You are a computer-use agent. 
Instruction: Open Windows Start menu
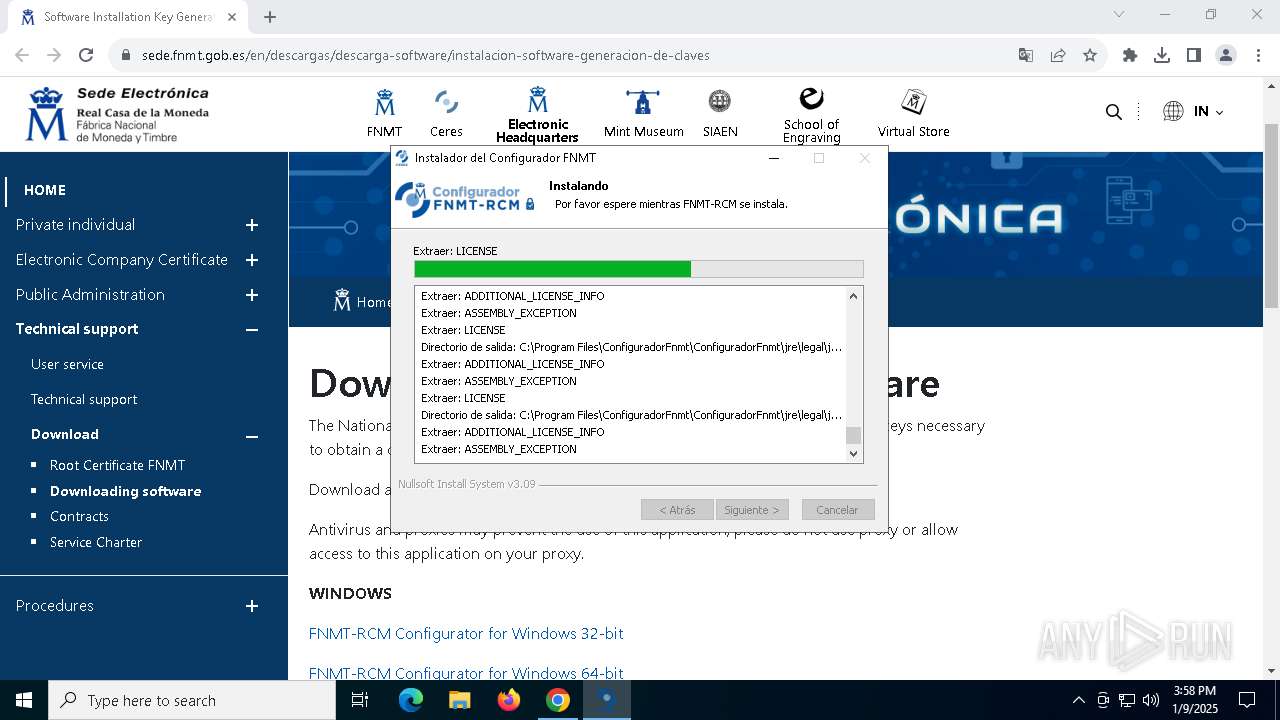pyautogui.click(x=24, y=700)
